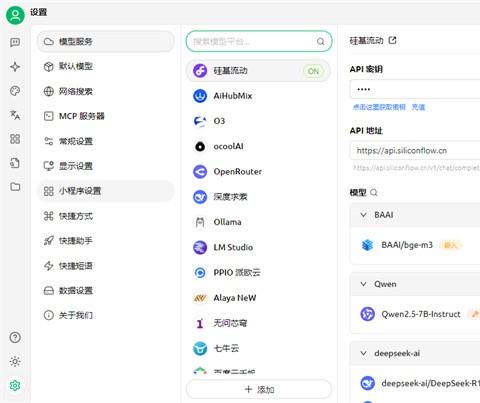The height and width of the screenshot is (403, 480).
Task: Click the 点击这里获取密钥 link
Action: coord(379,107)
